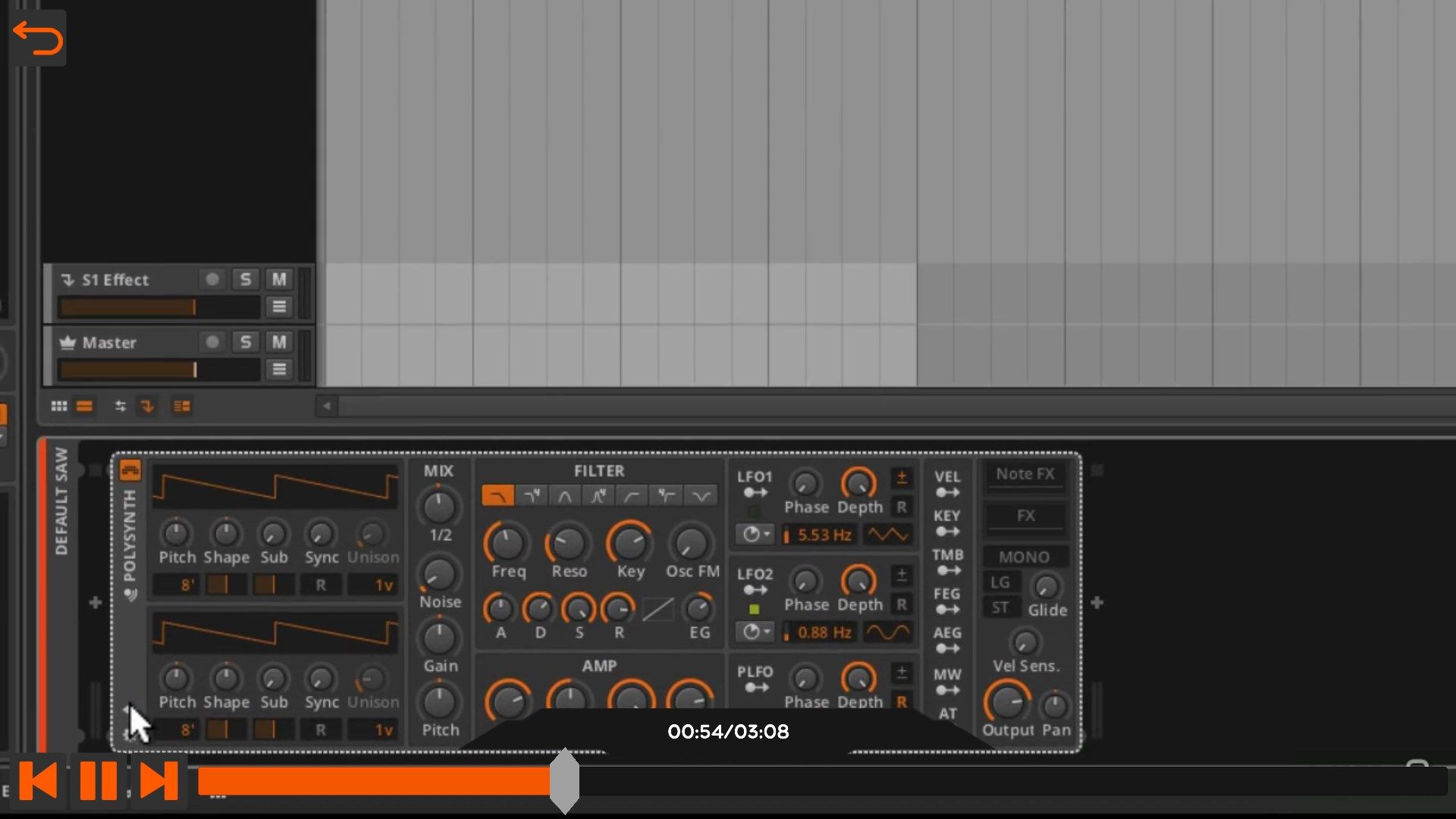Click the FEG modulation routing arrow
Viewport: 1456px width, 819px height.
click(947, 610)
